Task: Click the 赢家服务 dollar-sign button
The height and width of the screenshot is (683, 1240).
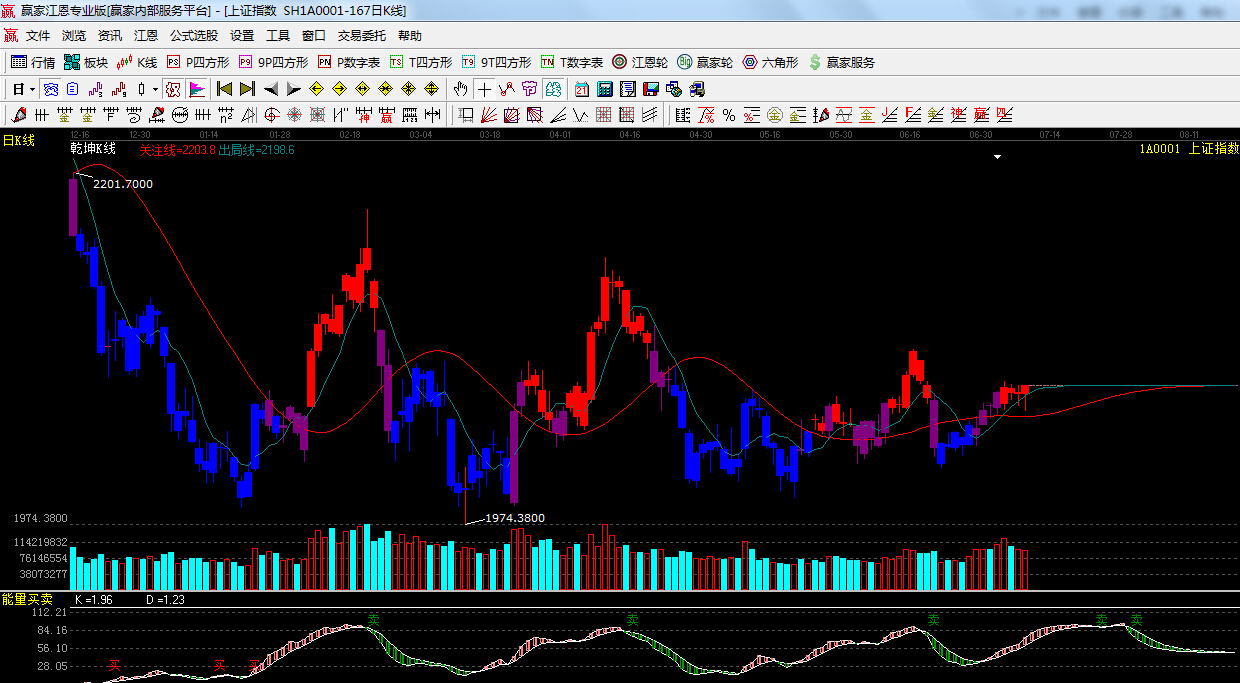Action: click(x=841, y=62)
